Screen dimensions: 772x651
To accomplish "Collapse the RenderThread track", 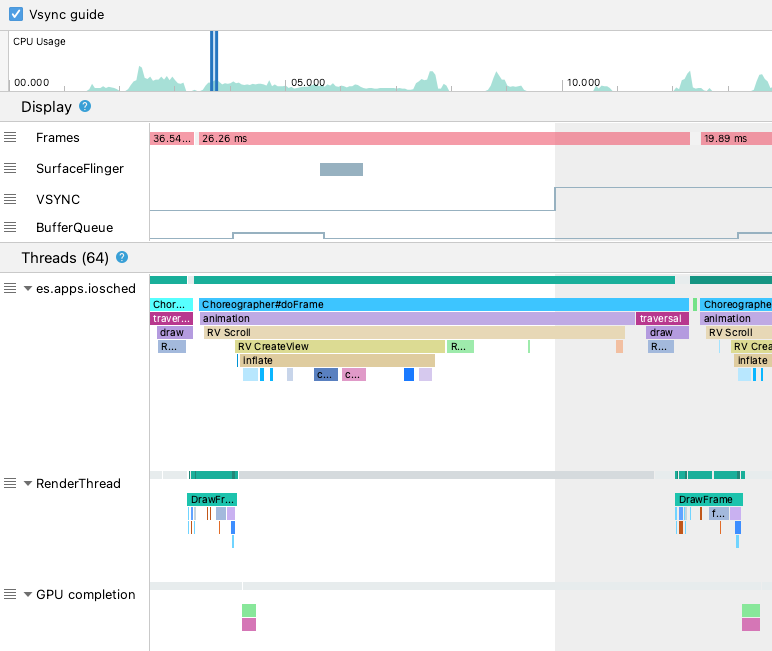I will pyautogui.click(x=28, y=483).
